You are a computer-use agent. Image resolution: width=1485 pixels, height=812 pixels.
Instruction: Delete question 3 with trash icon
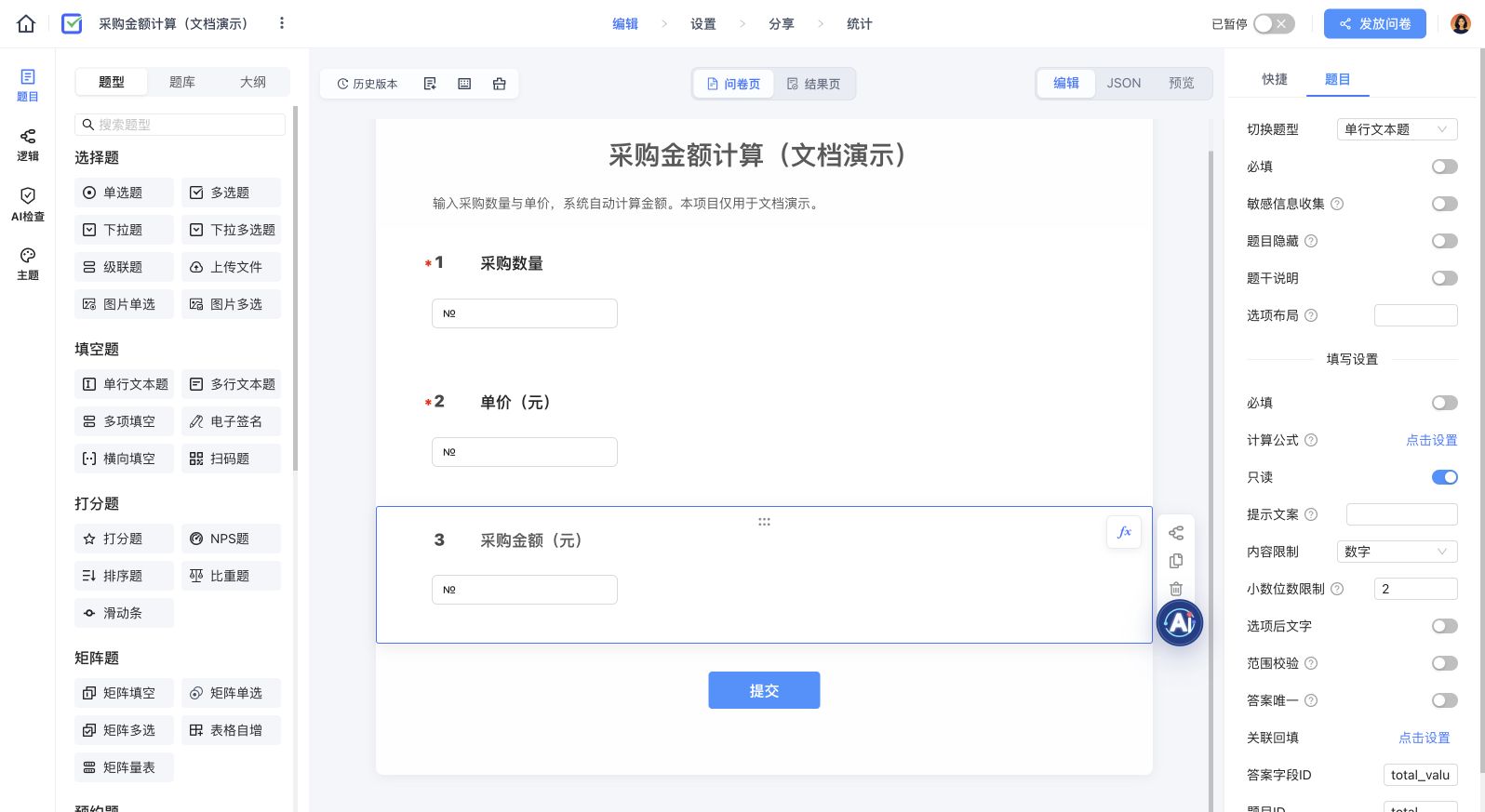(1176, 589)
